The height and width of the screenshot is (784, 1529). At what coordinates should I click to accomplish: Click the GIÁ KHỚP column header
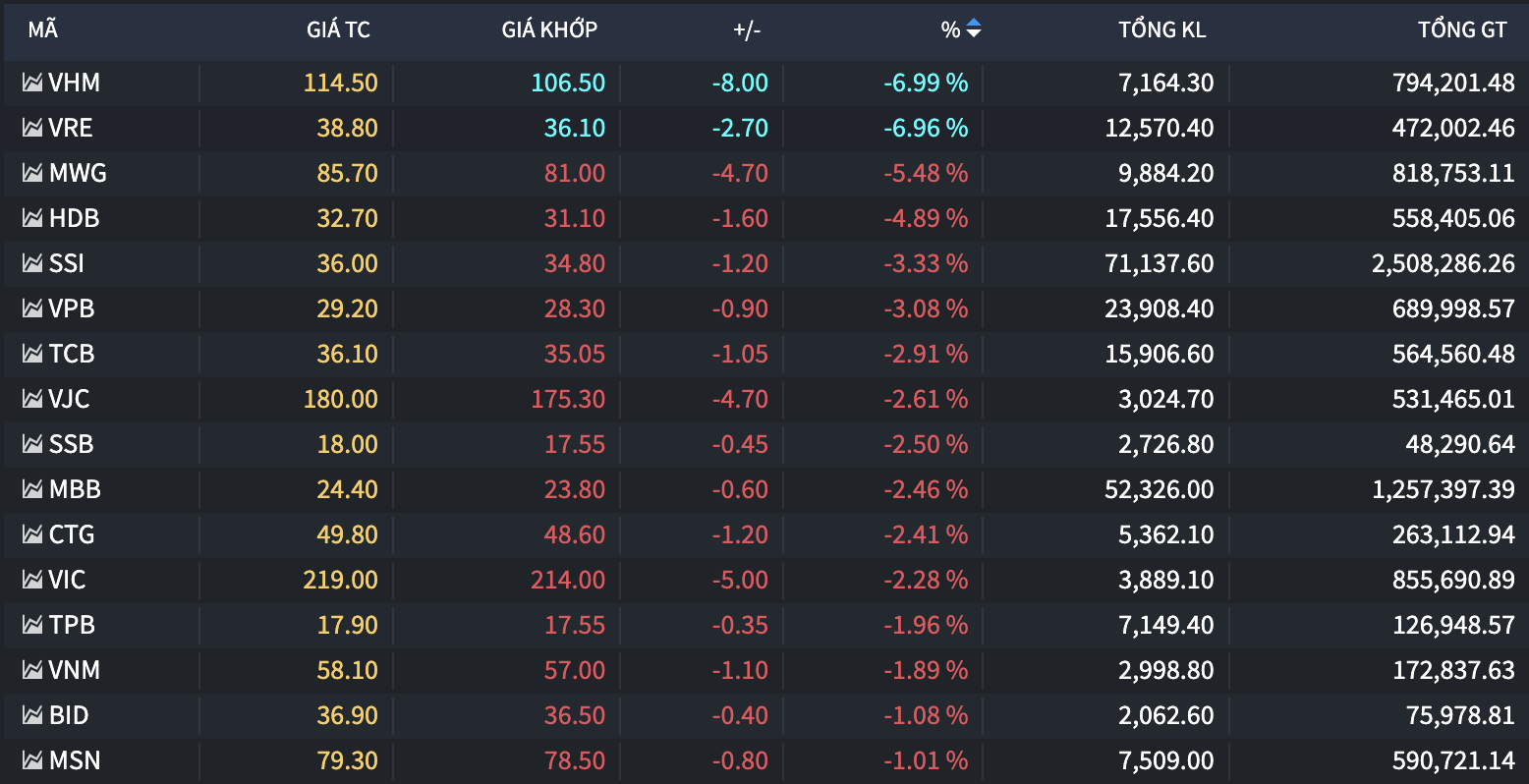pyautogui.click(x=549, y=29)
